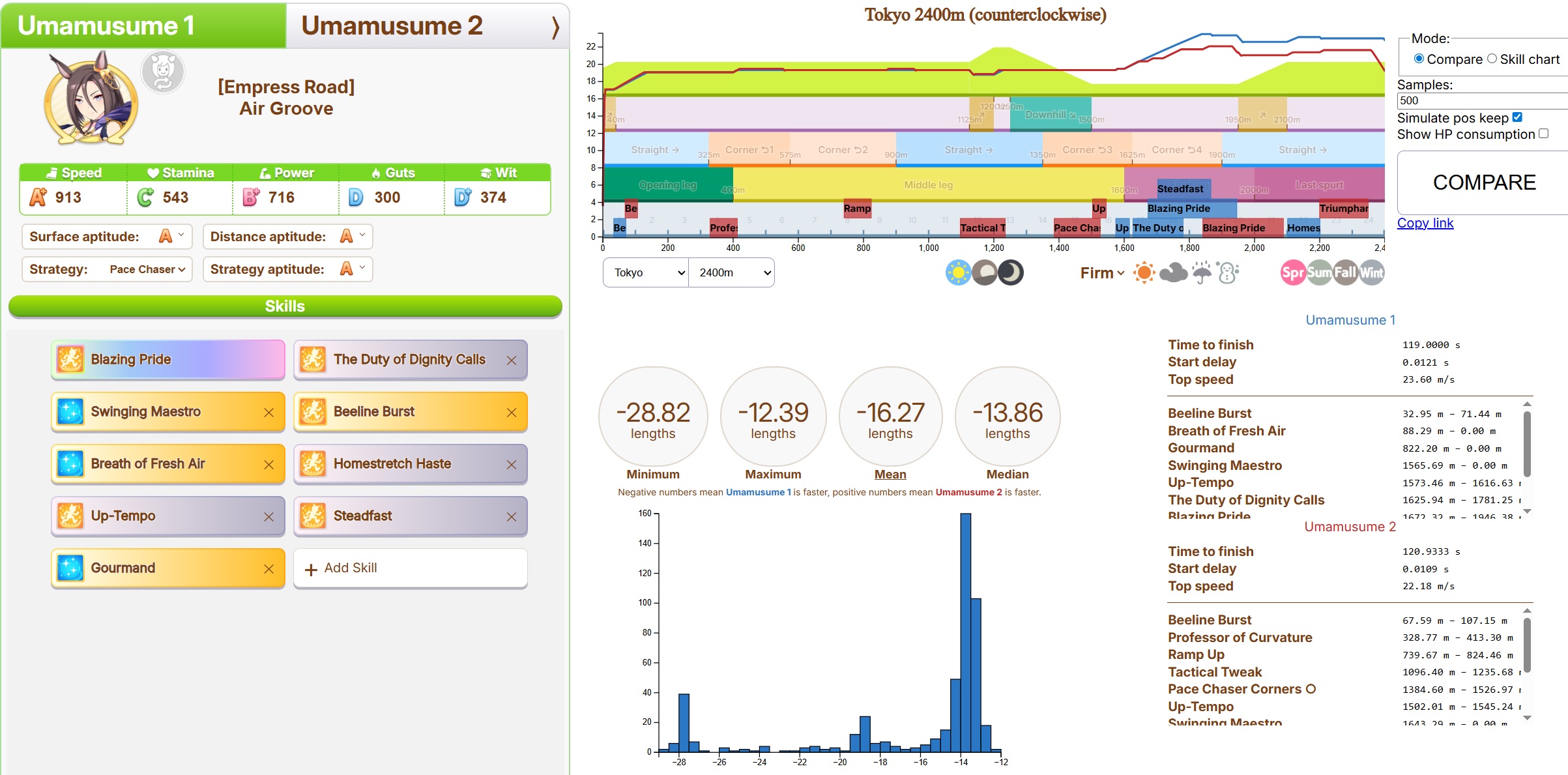
Task: Click the Gourmand skill icon
Action: click(x=70, y=568)
